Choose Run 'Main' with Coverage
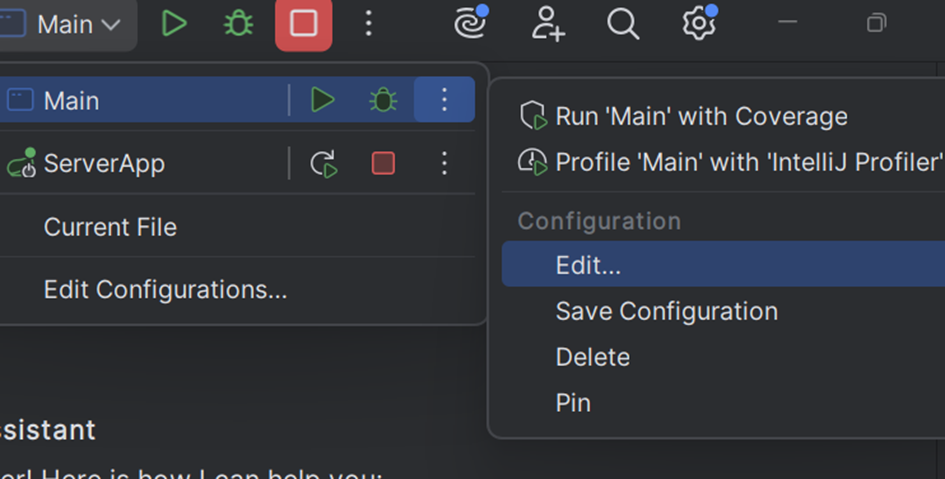This screenshot has width=945, height=479. click(x=700, y=116)
